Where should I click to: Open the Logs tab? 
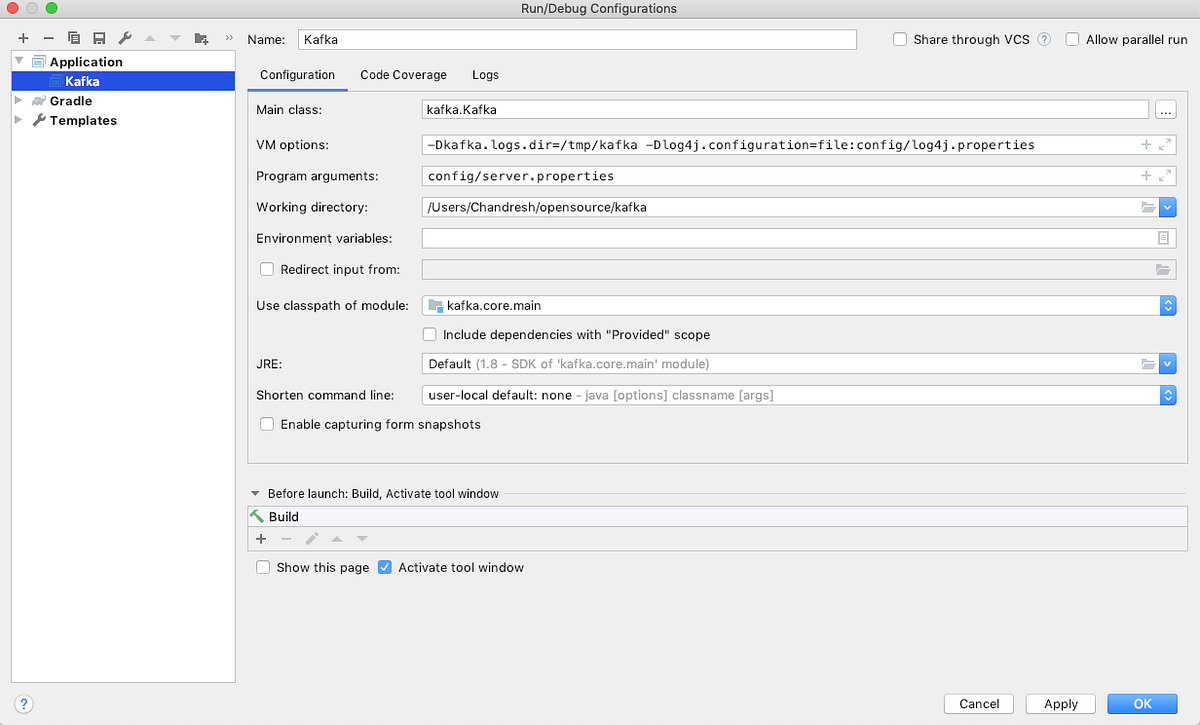pyautogui.click(x=485, y=75)
